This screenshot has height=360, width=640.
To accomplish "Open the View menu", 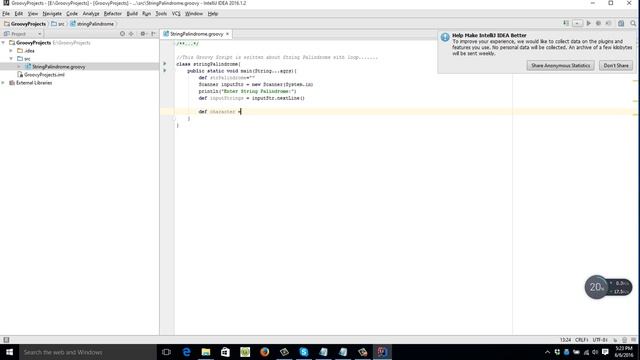I will click(x=33, y=13).
